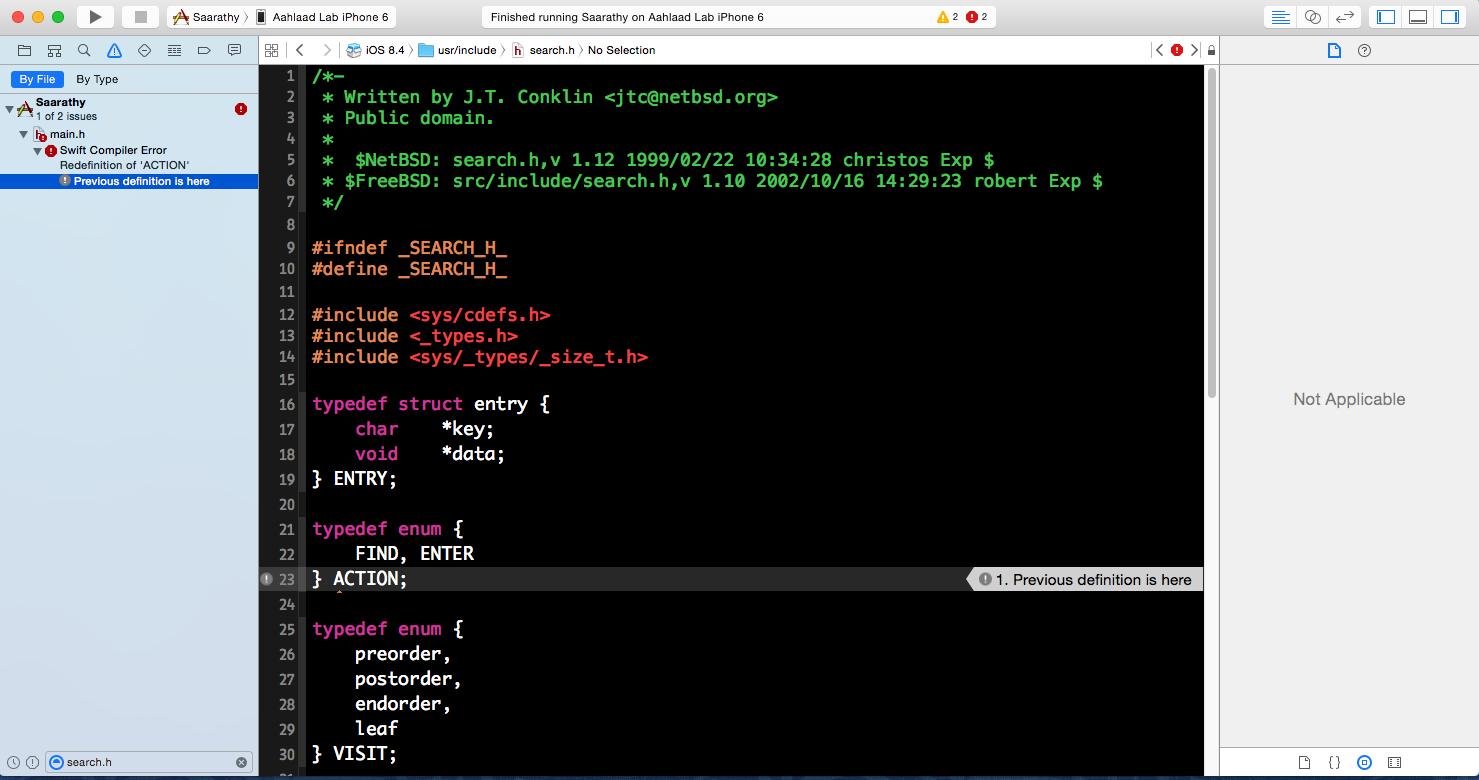Image resolution: width=1479 pixels, height=780 pixels.
Task: Toggle the Debug area visibility
Action: tap(1417, 17)
